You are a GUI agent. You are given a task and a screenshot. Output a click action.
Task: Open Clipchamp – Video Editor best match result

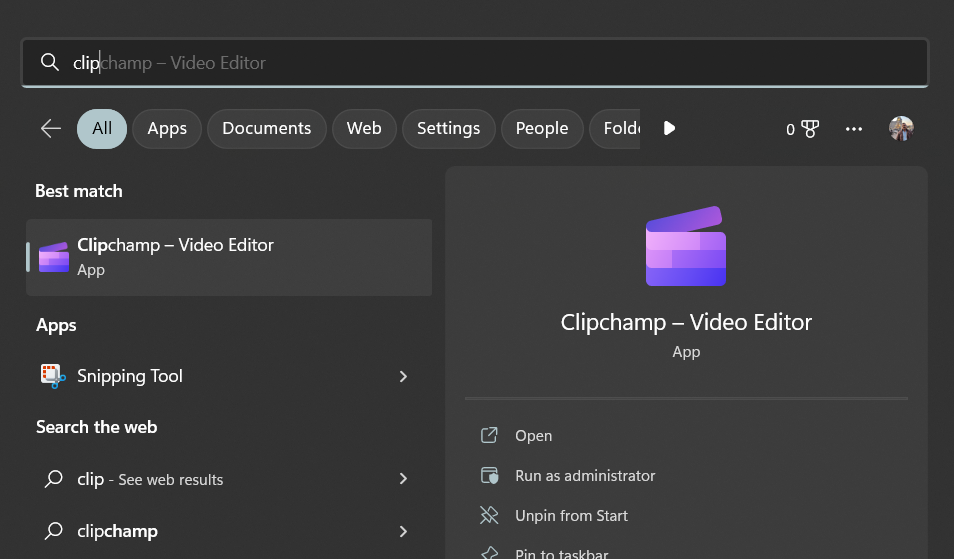(x=229, y=257)
